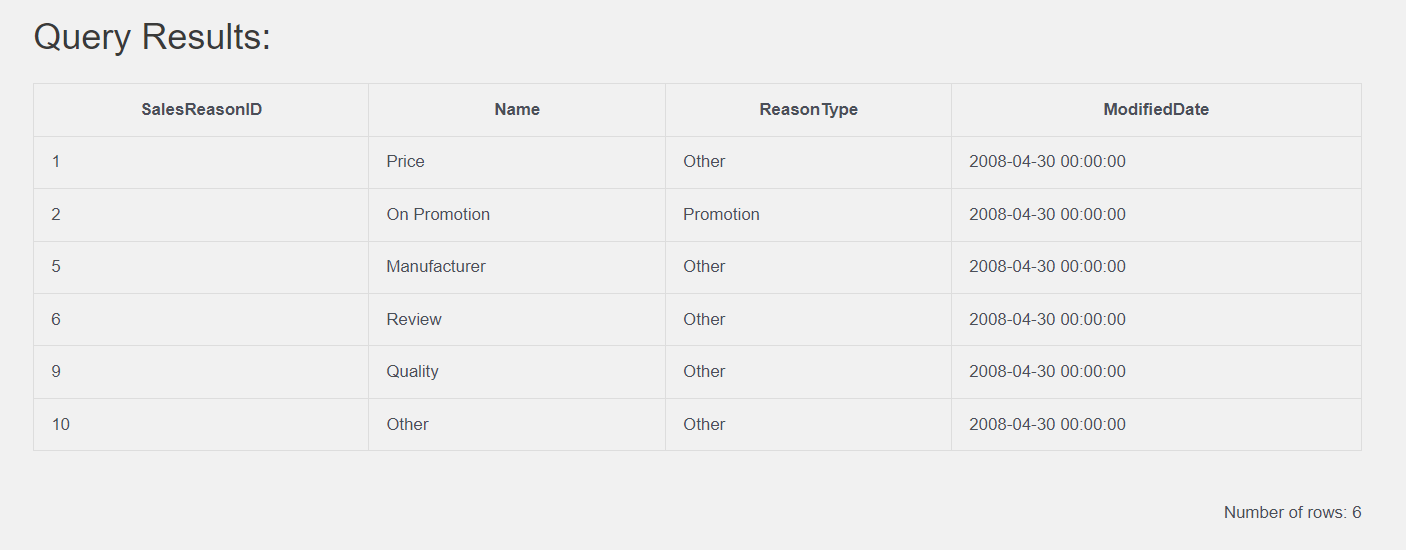Screen dimensions: 1406x550
Task: Click the Promotion reason type cell
Action: tap(808, 215)
